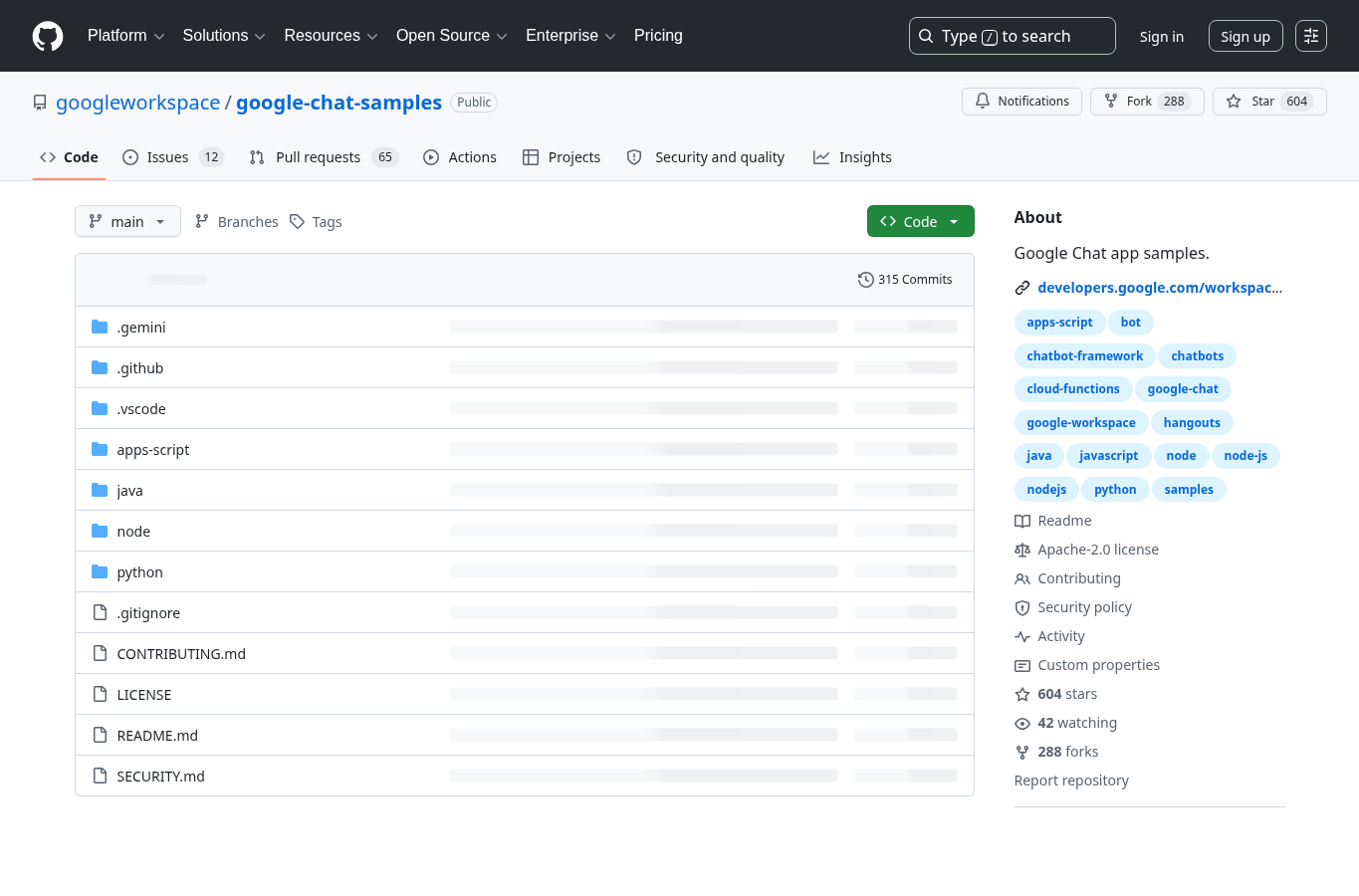Click the .gemini folder icon
The height and width of the screenshot is (896, 1359).
pyautogui.click(x=100, y=327)
